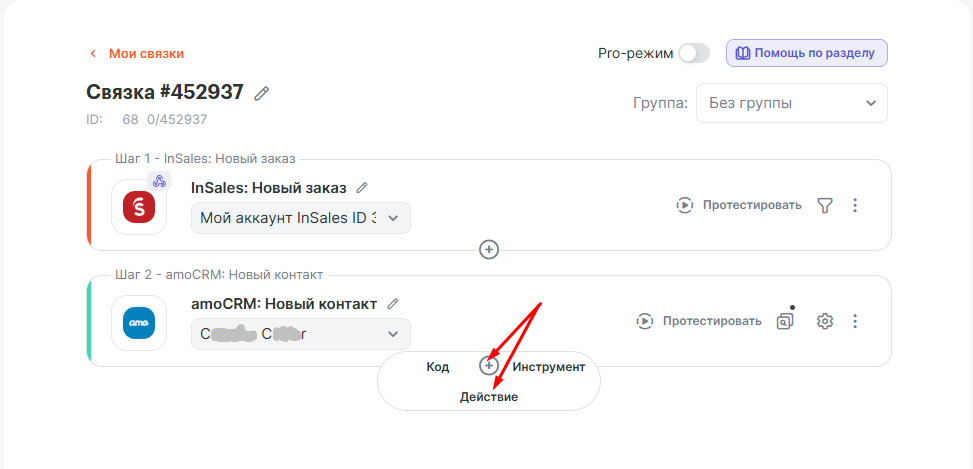Image resolution: width=973 pixels, height=469 pixels.
Task: Click the amoCRM app logo
Action: pyautogui.click(x=139, y=323)
